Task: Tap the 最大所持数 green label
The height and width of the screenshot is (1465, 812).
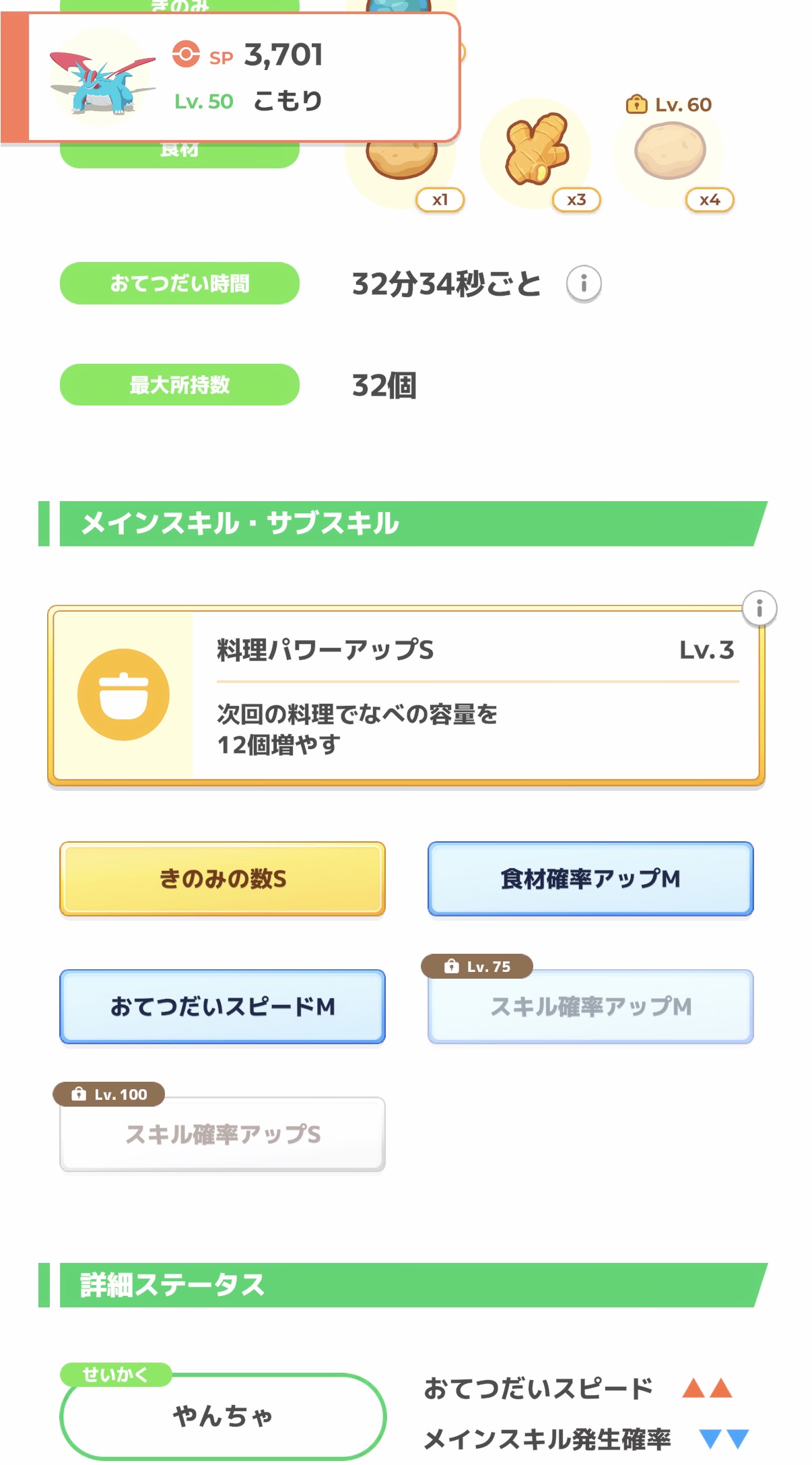Action: pos(179,385)
